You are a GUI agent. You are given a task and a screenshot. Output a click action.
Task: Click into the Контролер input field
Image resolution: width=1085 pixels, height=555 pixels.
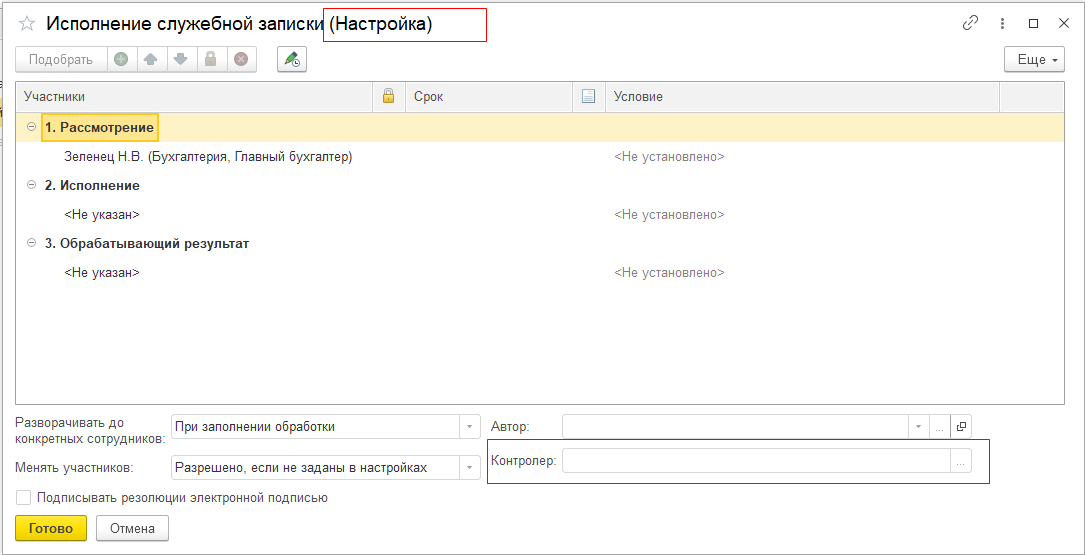(755, 461)
